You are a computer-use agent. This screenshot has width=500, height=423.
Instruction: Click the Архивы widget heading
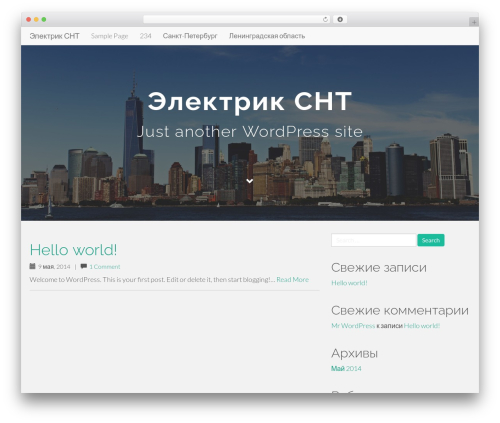(354, 353)
